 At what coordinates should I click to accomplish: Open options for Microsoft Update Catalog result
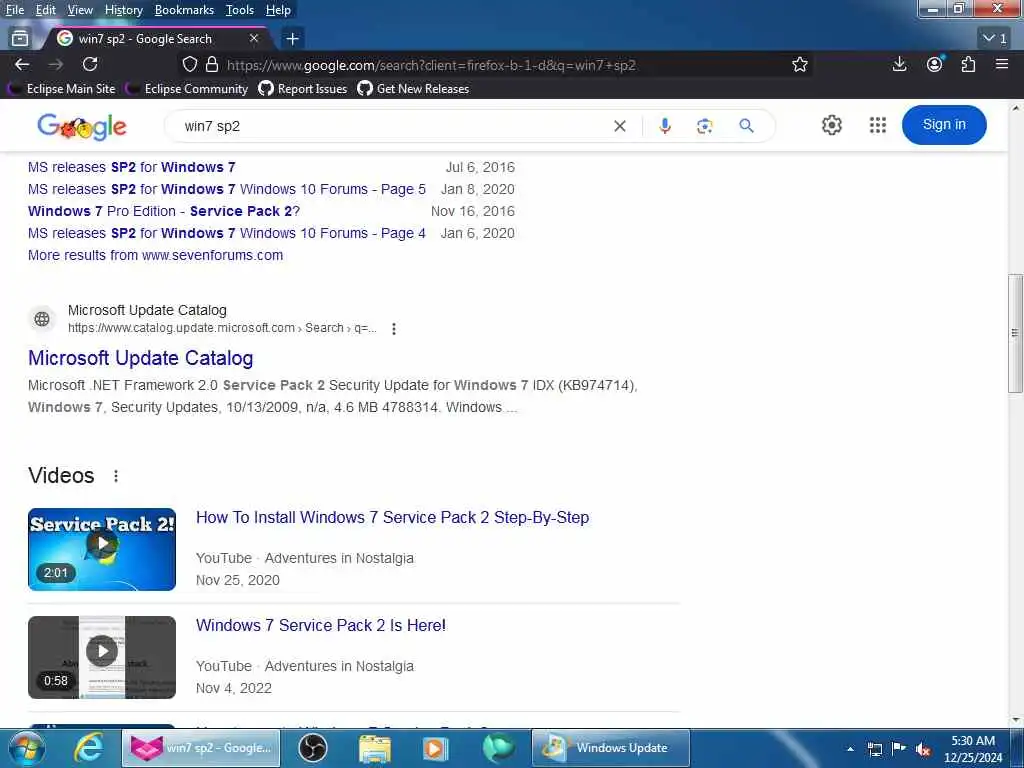[393, 328]
